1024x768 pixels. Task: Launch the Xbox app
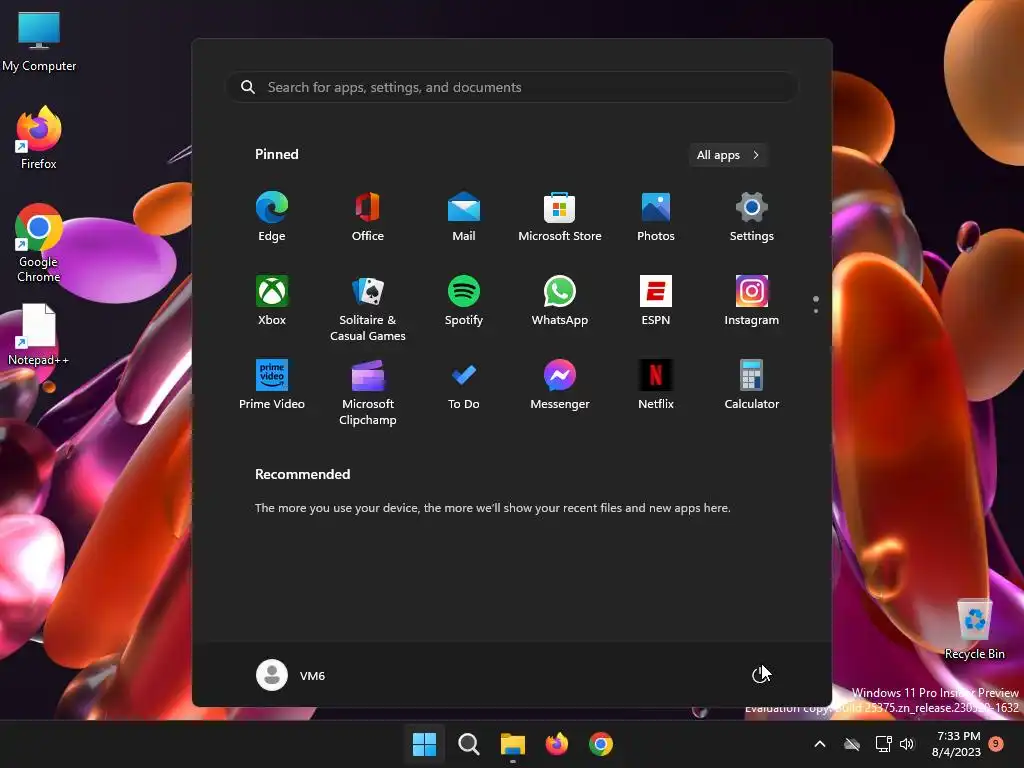point(272,300)
